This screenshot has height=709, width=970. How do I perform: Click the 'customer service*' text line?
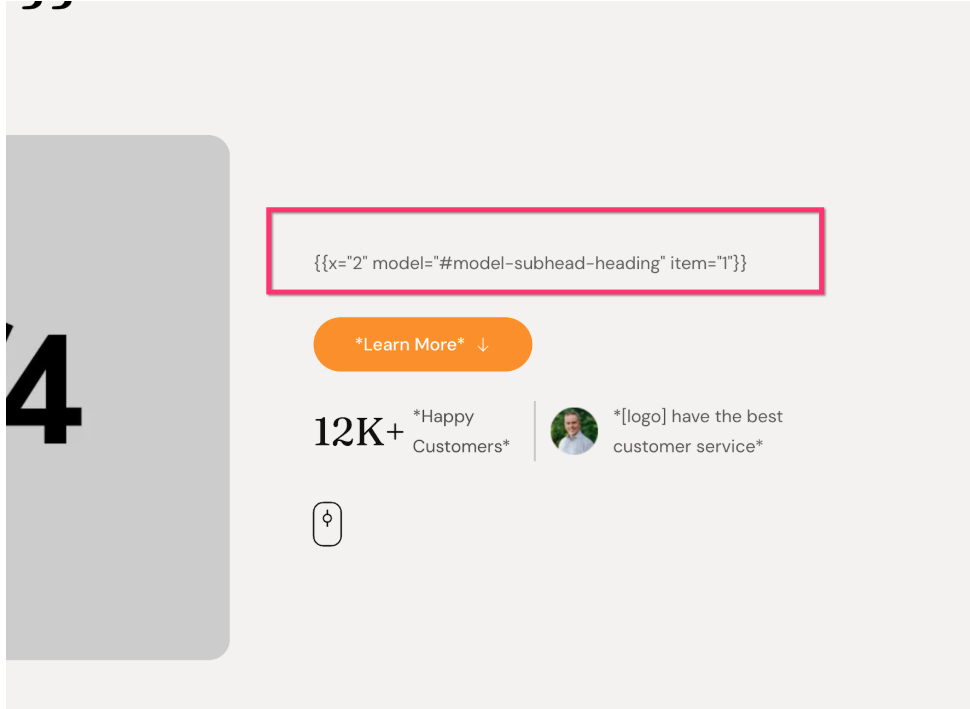pos(688,446)
